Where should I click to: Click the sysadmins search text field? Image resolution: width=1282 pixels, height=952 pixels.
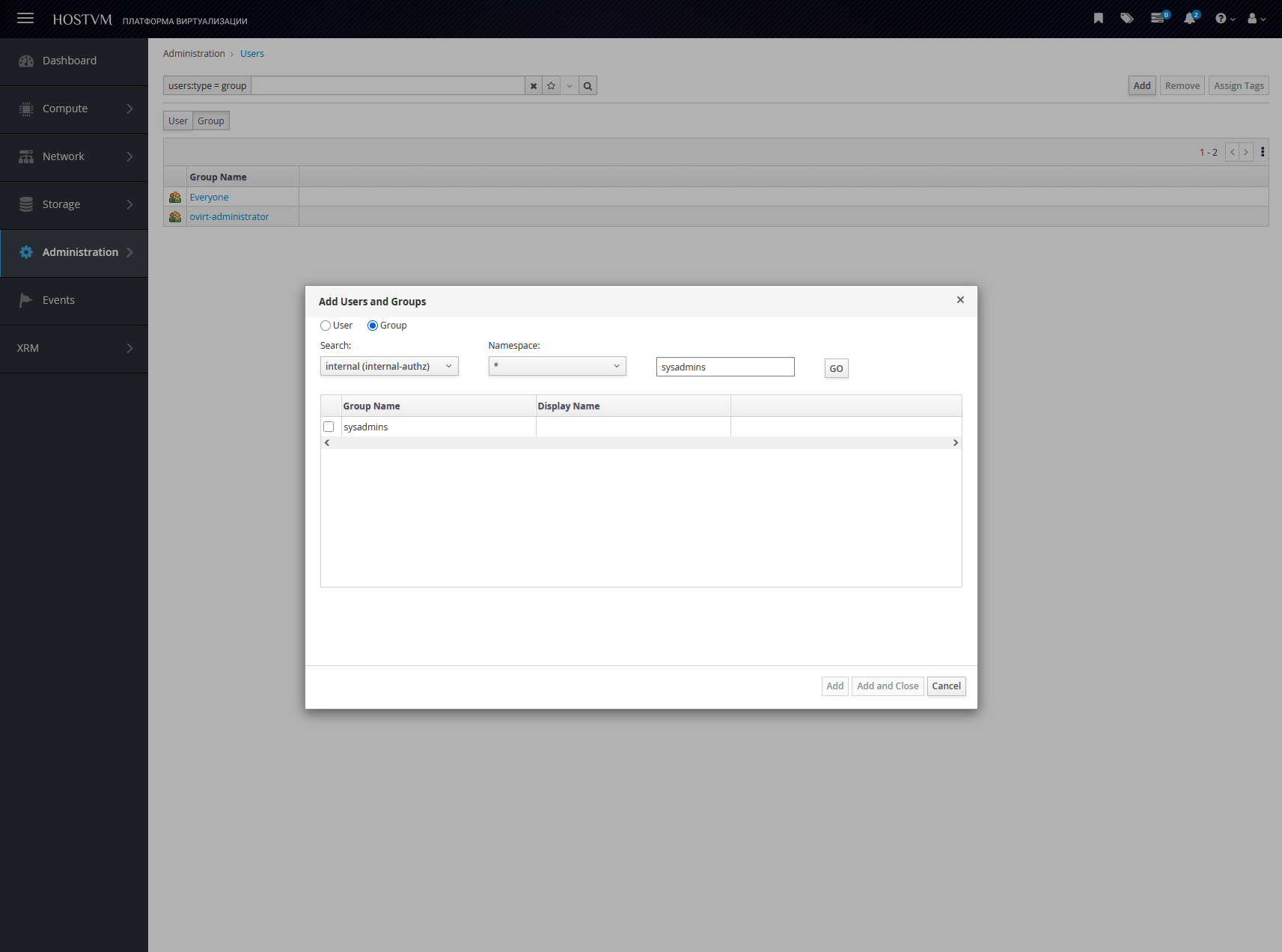coord(724,367)
